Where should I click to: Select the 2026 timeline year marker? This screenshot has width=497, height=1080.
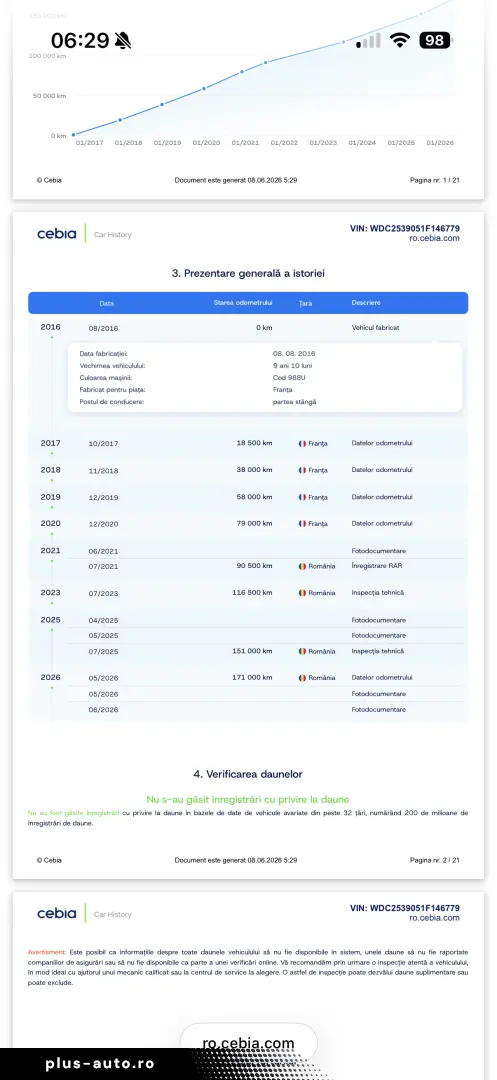coord(50,677)
